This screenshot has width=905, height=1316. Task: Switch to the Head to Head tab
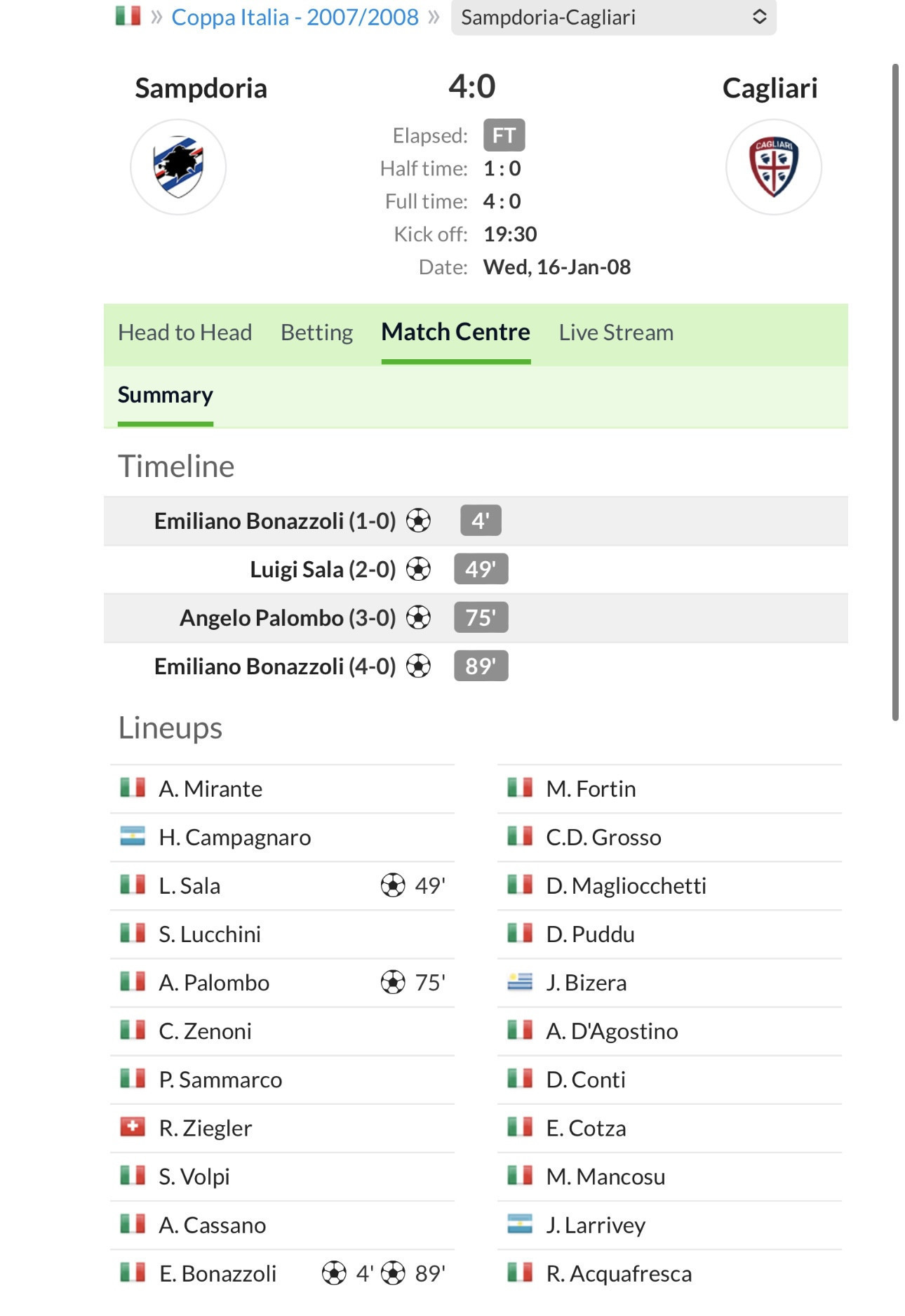pos(185,333)
